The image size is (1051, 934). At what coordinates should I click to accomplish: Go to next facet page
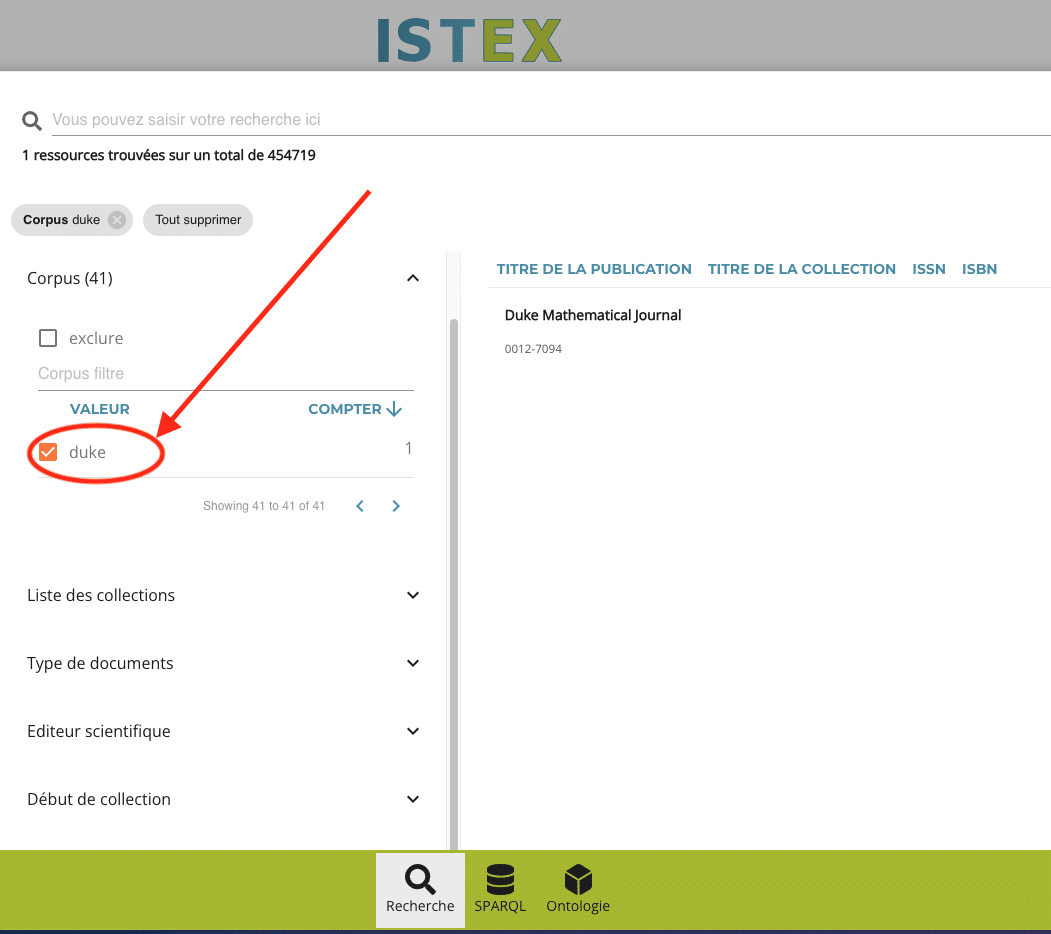396,506
